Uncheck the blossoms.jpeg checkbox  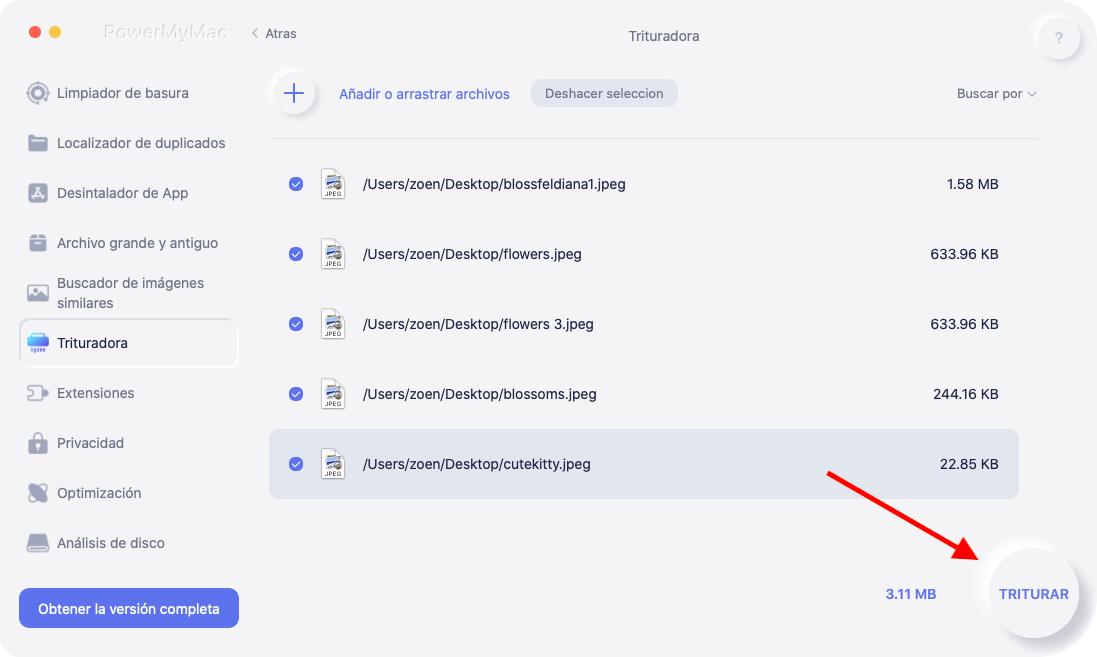tap(296, 394)
